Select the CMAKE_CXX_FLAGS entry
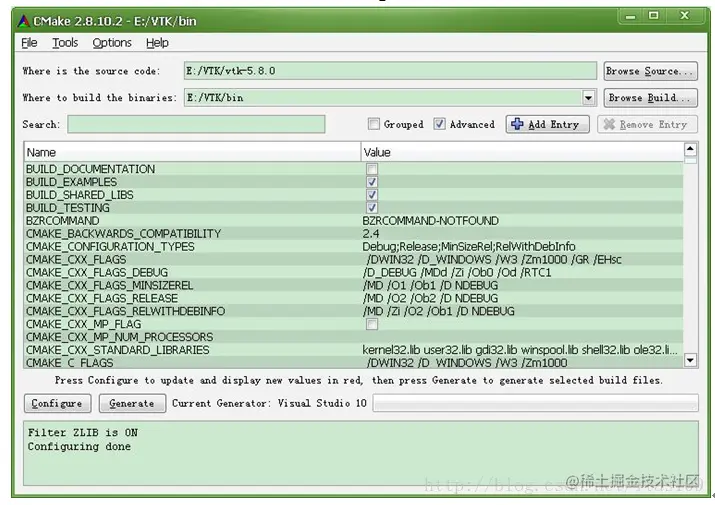The width and height of the screenshot is (715, 505). tap(76, 260)
